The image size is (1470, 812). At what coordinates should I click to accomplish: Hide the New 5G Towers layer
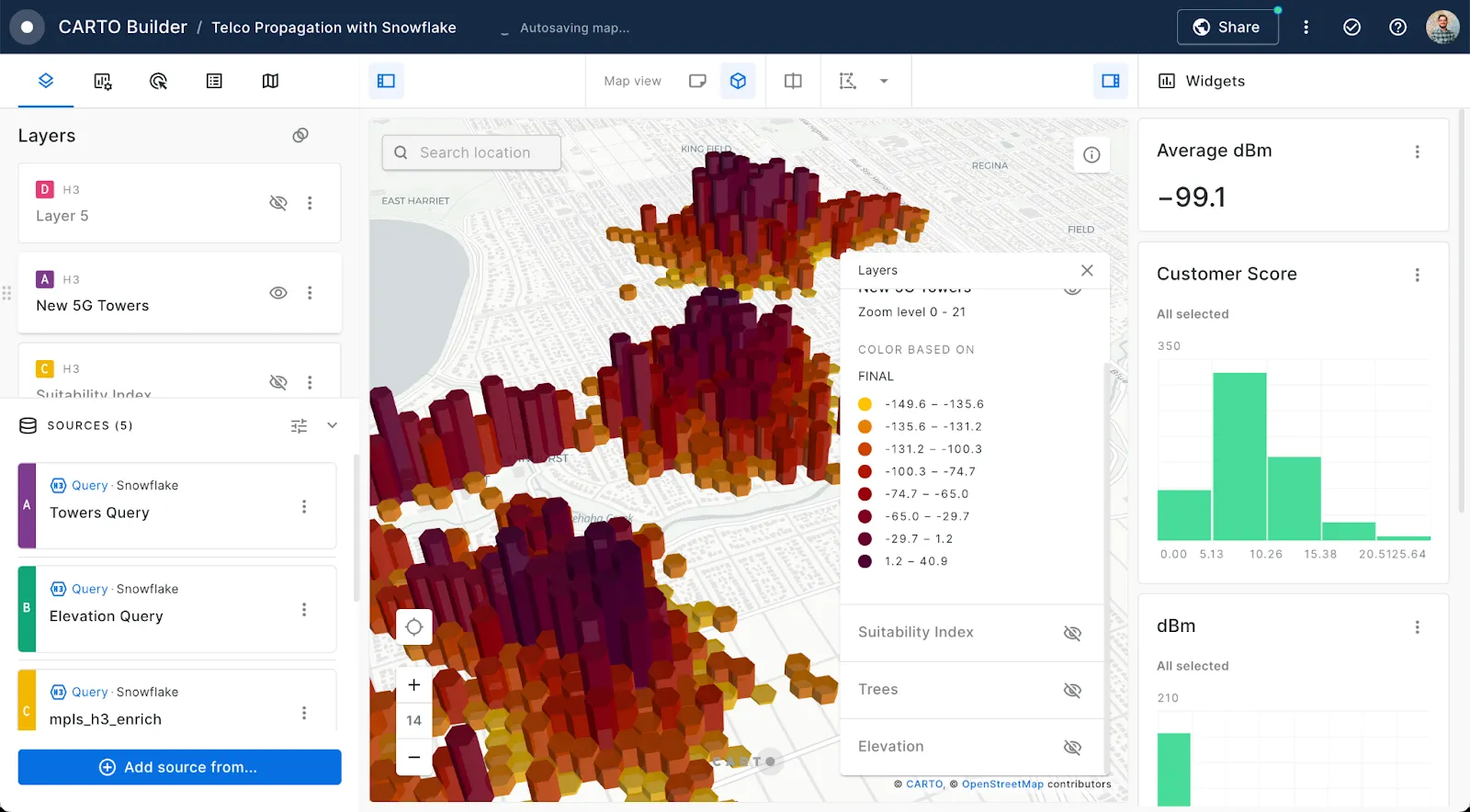[x=278, y=293]
